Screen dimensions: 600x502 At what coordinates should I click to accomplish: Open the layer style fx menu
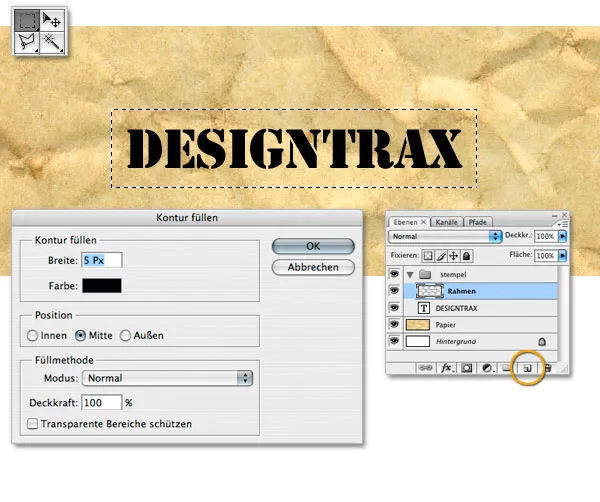pyautogui.click(x=447, y=369)
